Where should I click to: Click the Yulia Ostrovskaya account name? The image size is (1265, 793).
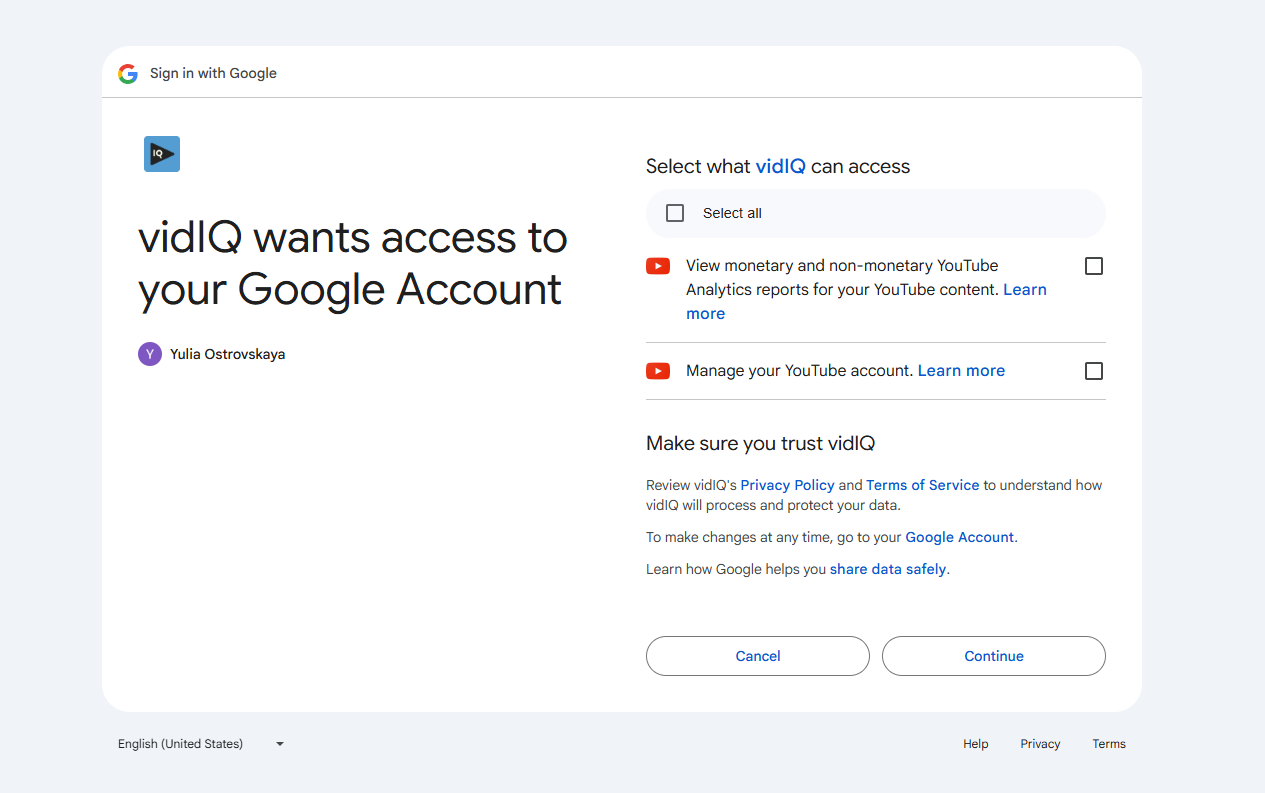click(x=227, y=354)
